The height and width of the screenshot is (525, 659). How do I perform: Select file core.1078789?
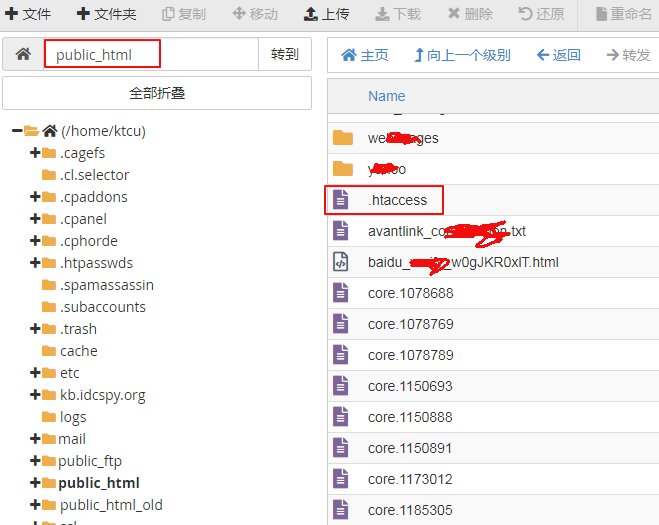pos(411,355)
